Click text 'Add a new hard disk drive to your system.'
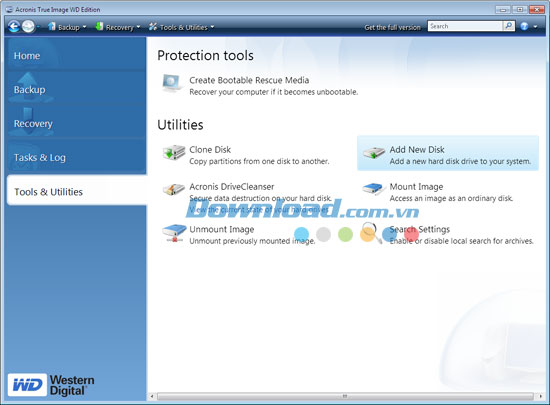550x405 pixels. (460, 161)
